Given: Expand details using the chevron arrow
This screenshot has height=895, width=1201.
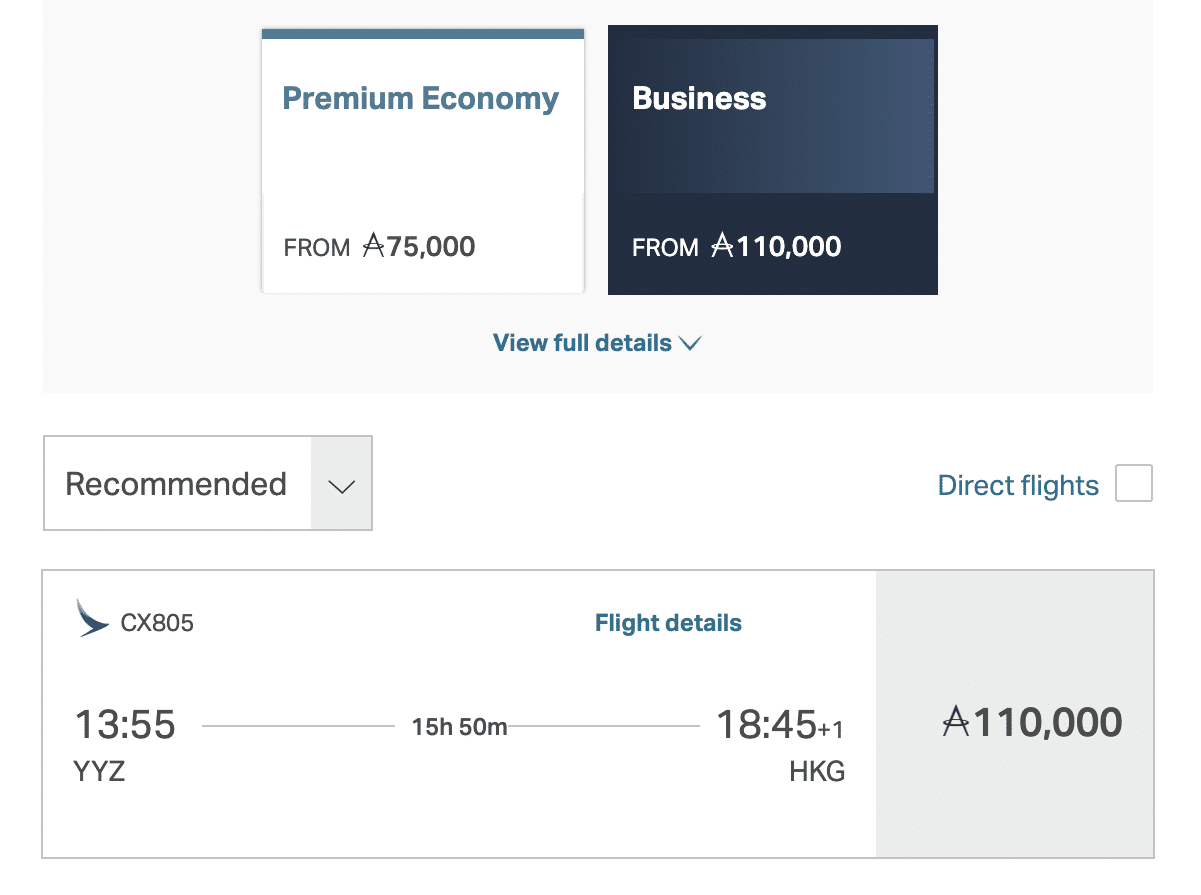Looking at the screenshot, I should (690, 344).
